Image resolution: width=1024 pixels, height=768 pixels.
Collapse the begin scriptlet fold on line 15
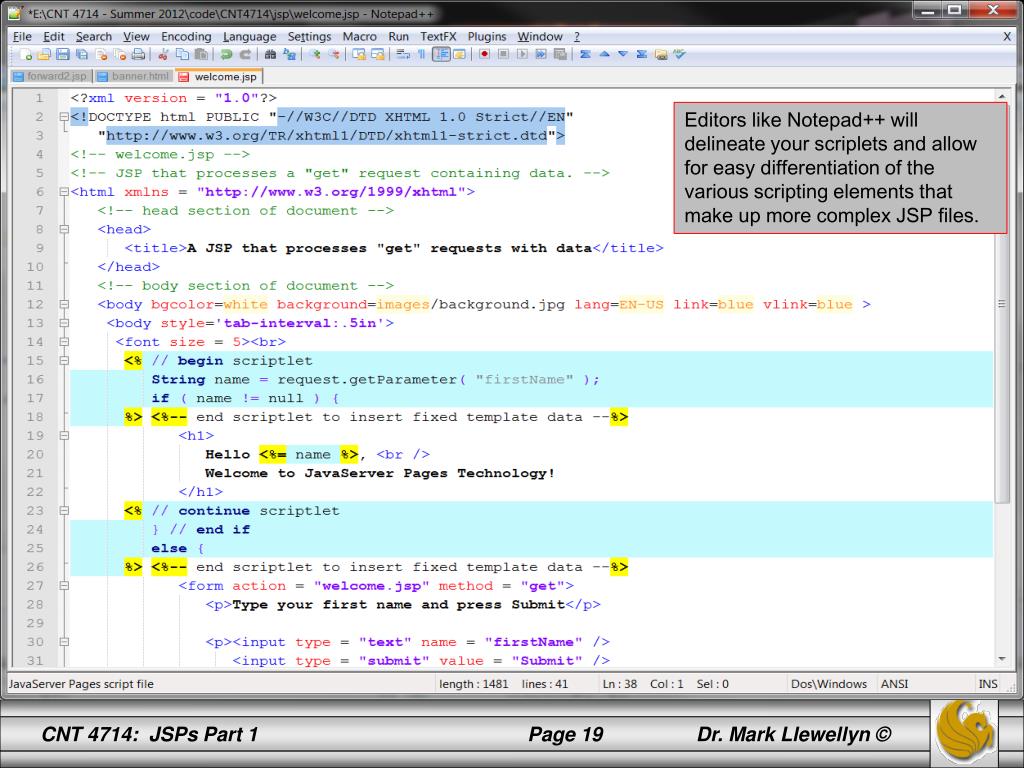tap(64, 360)
